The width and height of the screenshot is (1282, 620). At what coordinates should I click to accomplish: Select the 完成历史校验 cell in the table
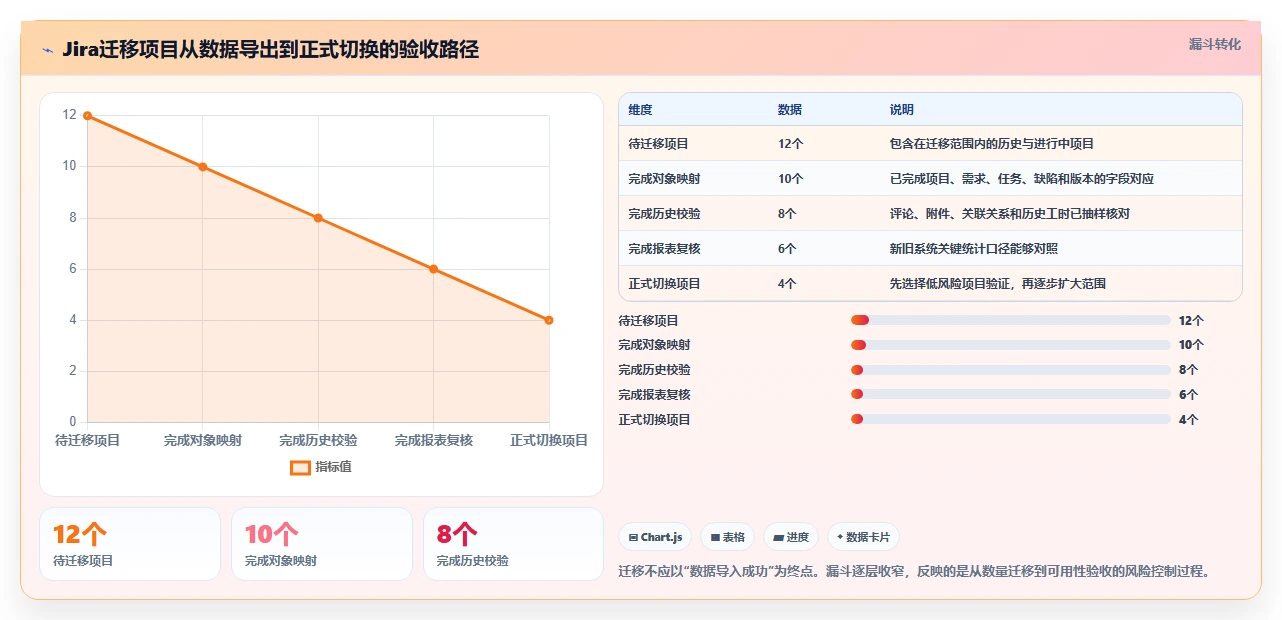[664, 214]
